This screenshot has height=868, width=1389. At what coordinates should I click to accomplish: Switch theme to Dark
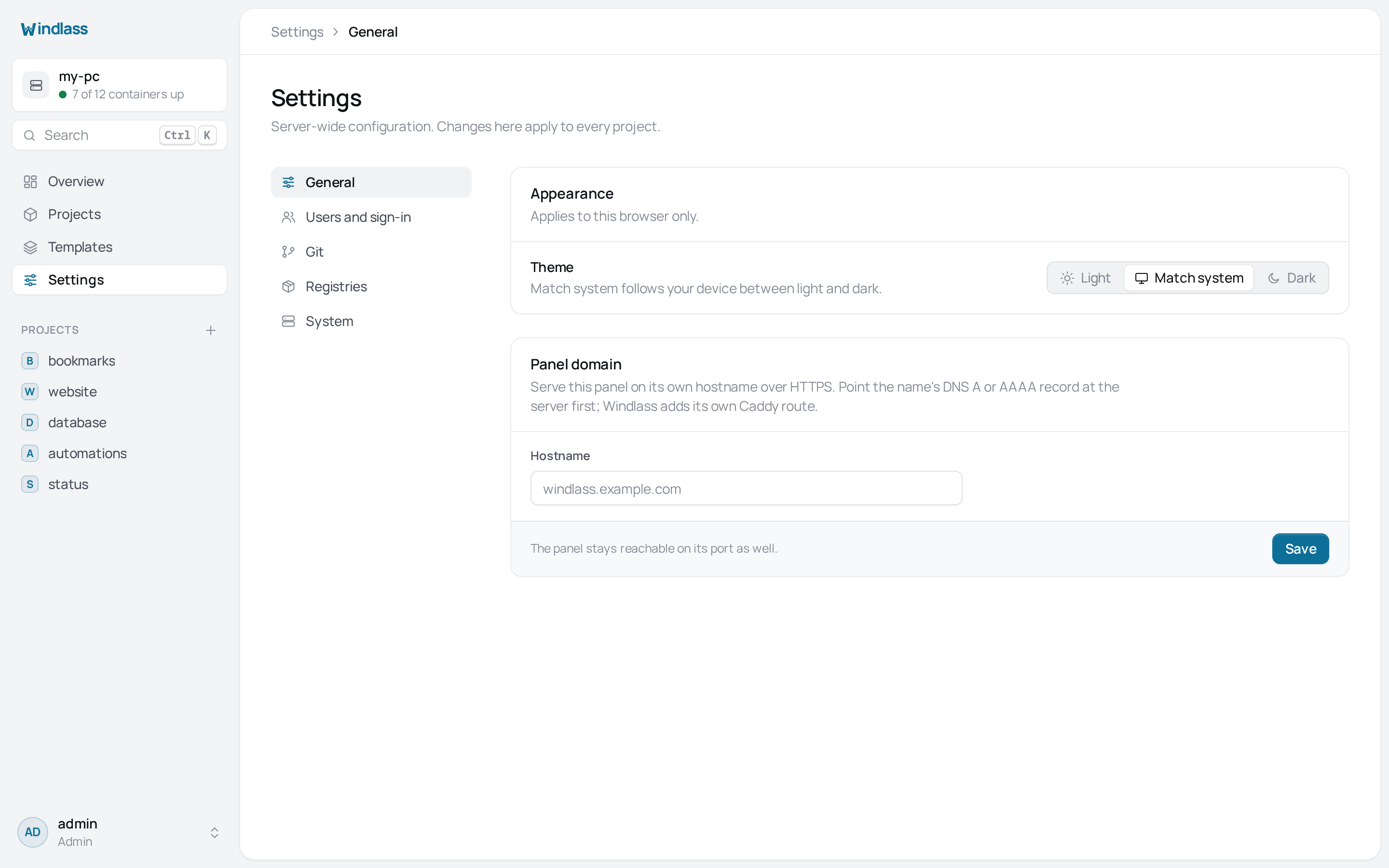coord(1292,278)
